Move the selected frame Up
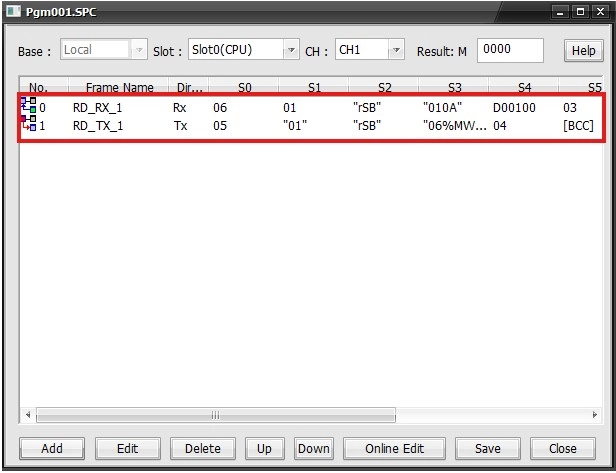This screenshot has width=616, height=473. pyautogui.click(x=264, y=448)
